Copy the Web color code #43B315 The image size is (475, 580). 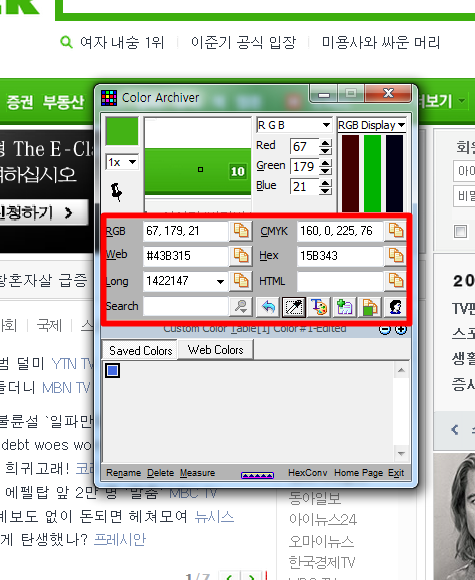[x=240, y=256]
